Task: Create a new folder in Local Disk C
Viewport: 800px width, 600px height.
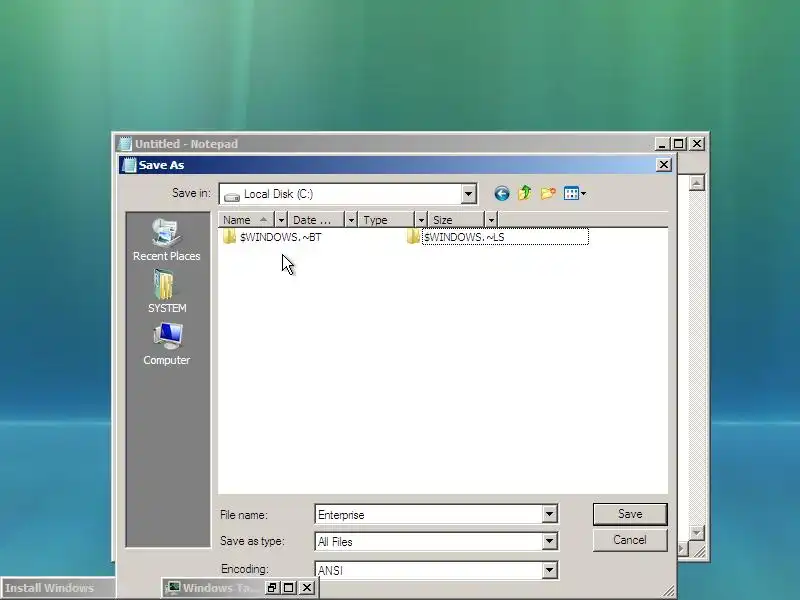Action: pos(548,193)
